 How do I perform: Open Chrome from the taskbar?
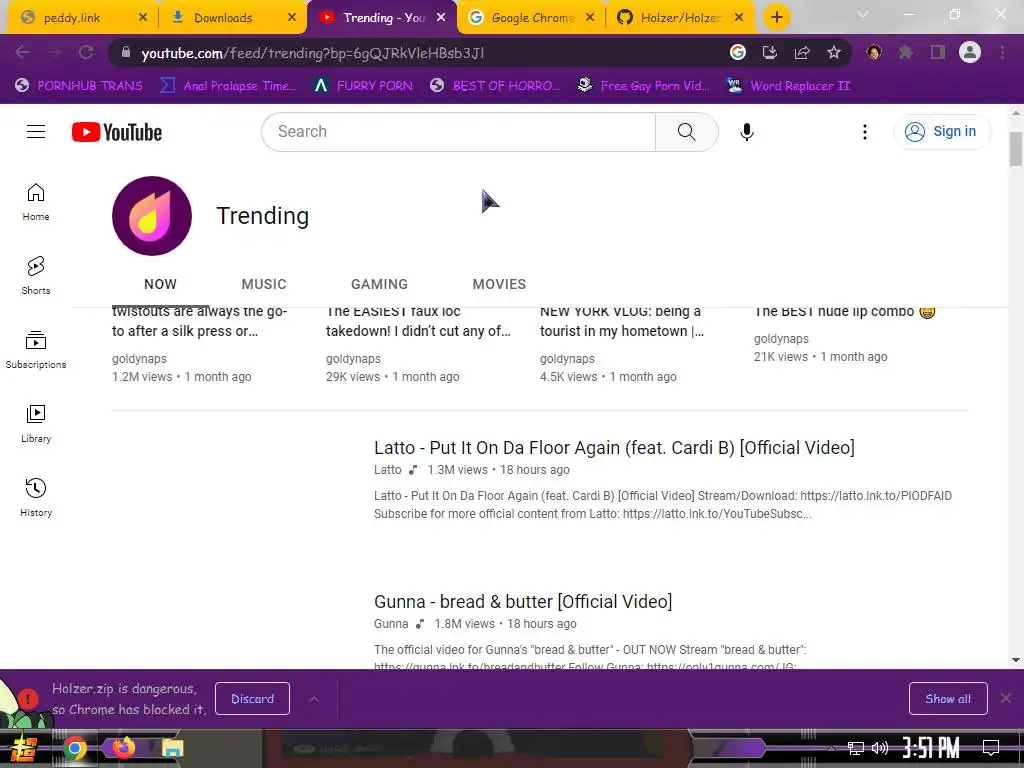75,748
